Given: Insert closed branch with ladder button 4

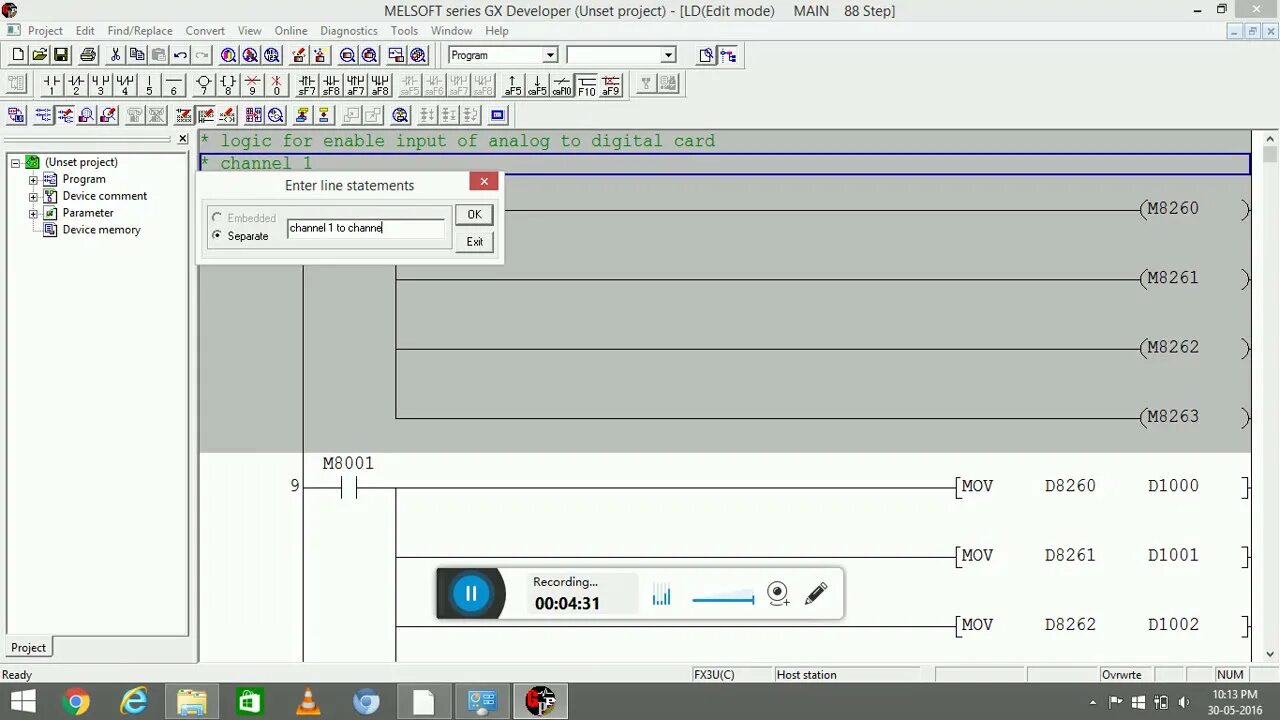Looking at the screenshot, I should (125, 85).
